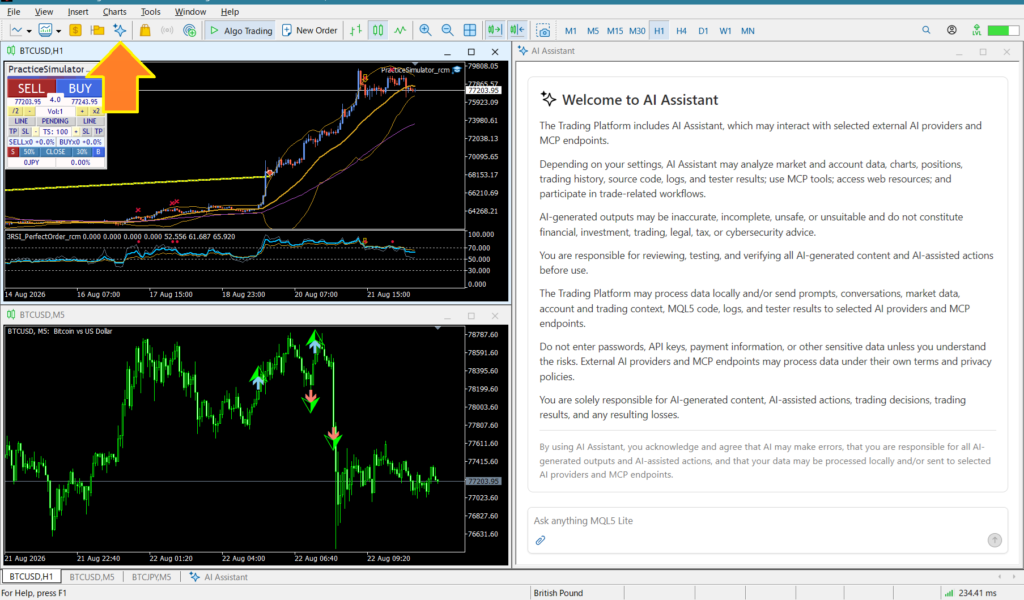The width and height of the screenshot is (1024, 600).
Task: Switch to the BTCUSD,M5 bottom tab
Action: (91, 577)
